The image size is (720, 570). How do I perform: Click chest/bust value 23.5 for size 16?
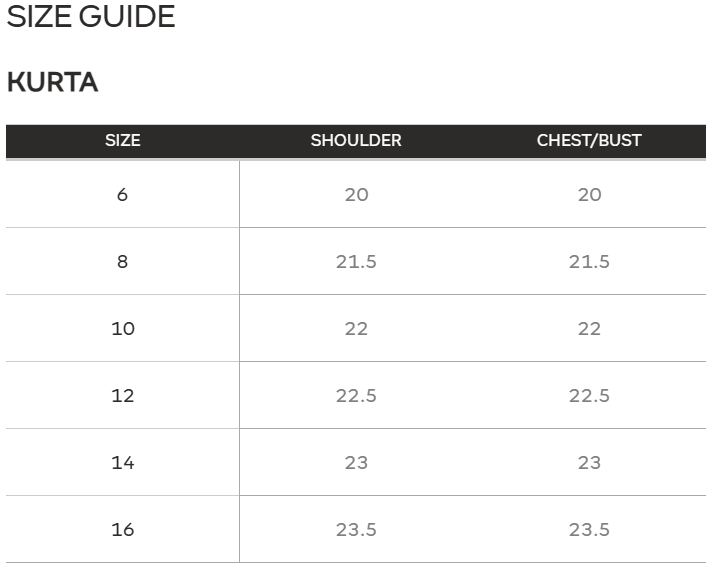(x=589, y=530)
